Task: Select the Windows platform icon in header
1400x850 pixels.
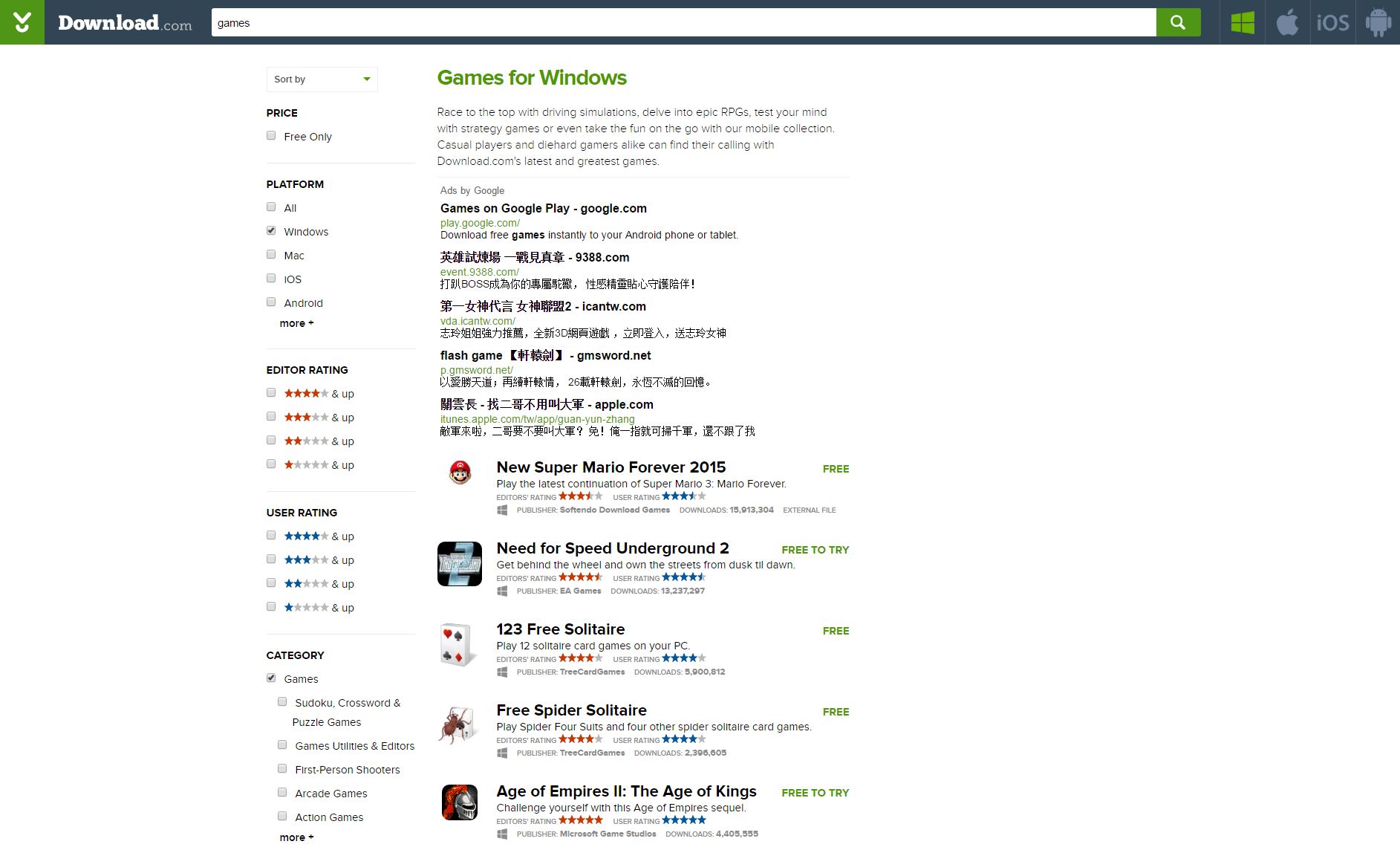Action: 1242,22
